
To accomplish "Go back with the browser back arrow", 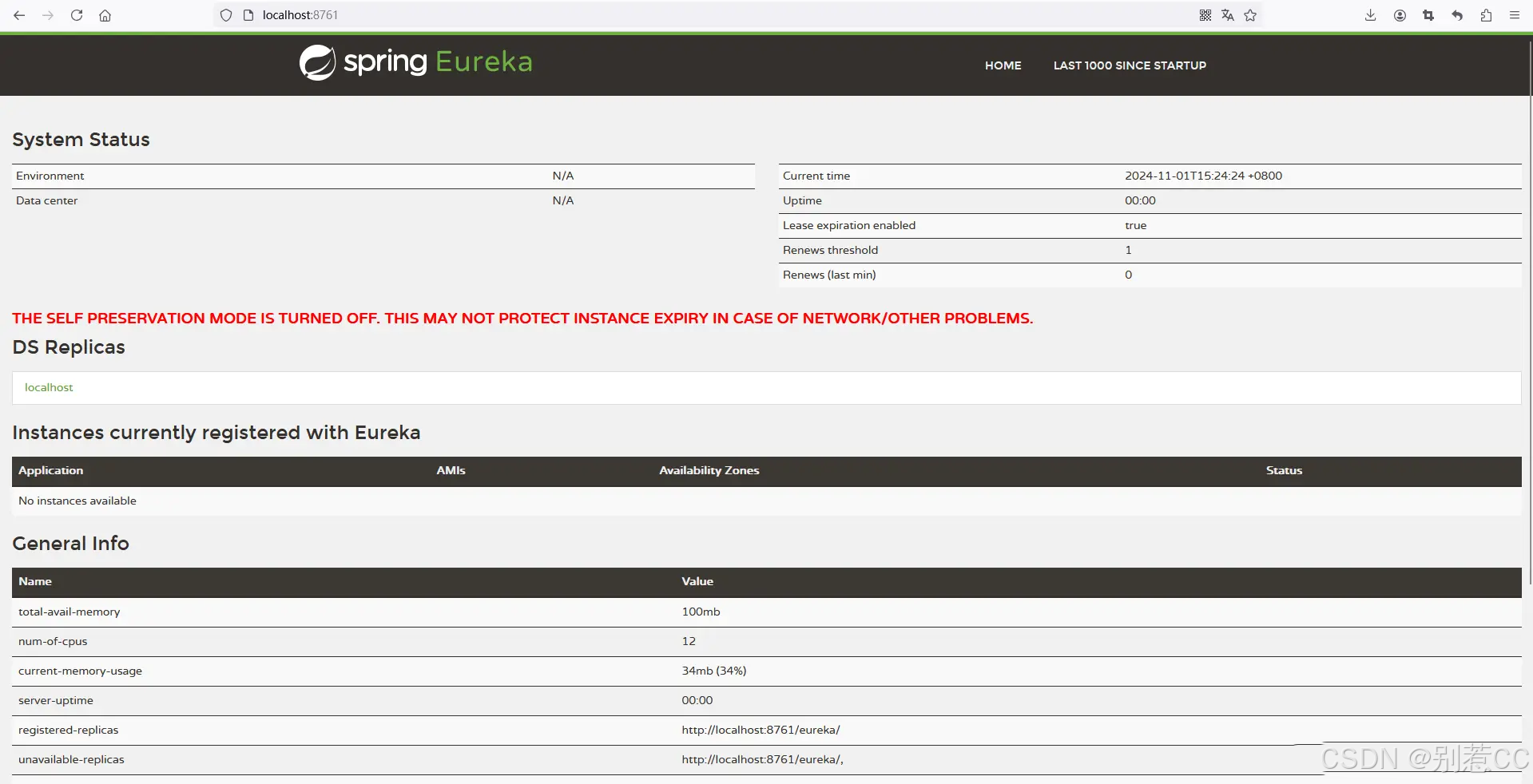I will tap(19, 15).
